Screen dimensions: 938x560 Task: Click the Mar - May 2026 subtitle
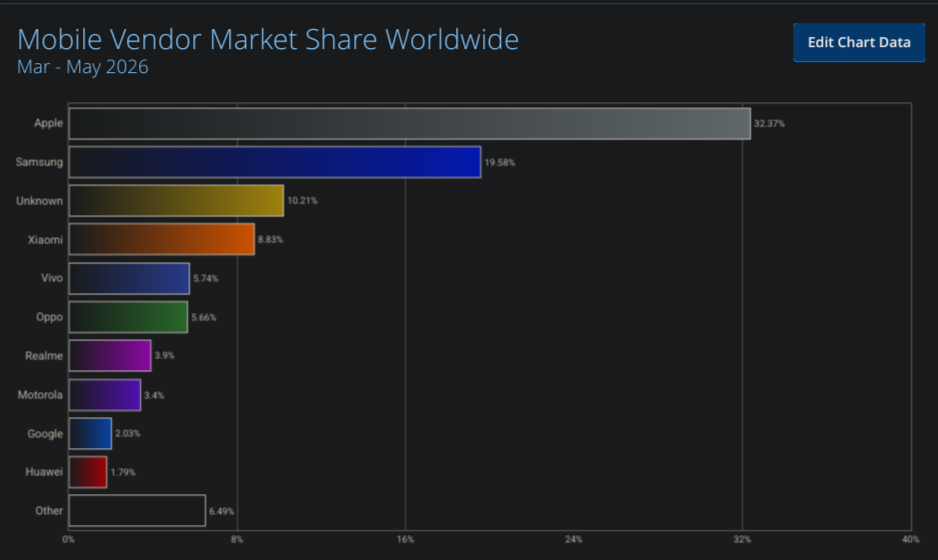point(83,67)
